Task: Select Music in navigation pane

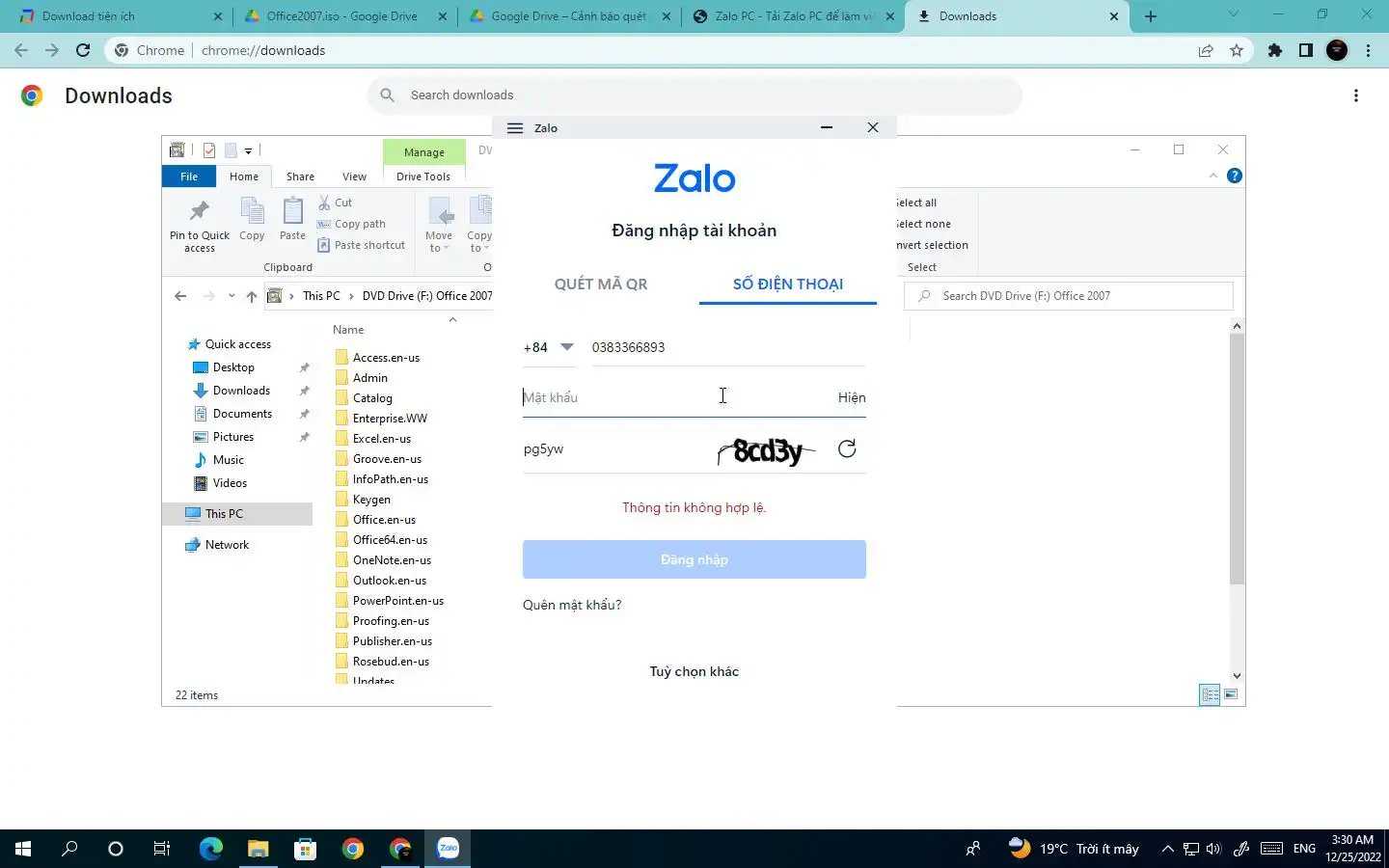Action: pyautogui.click(x=229, y=460)
